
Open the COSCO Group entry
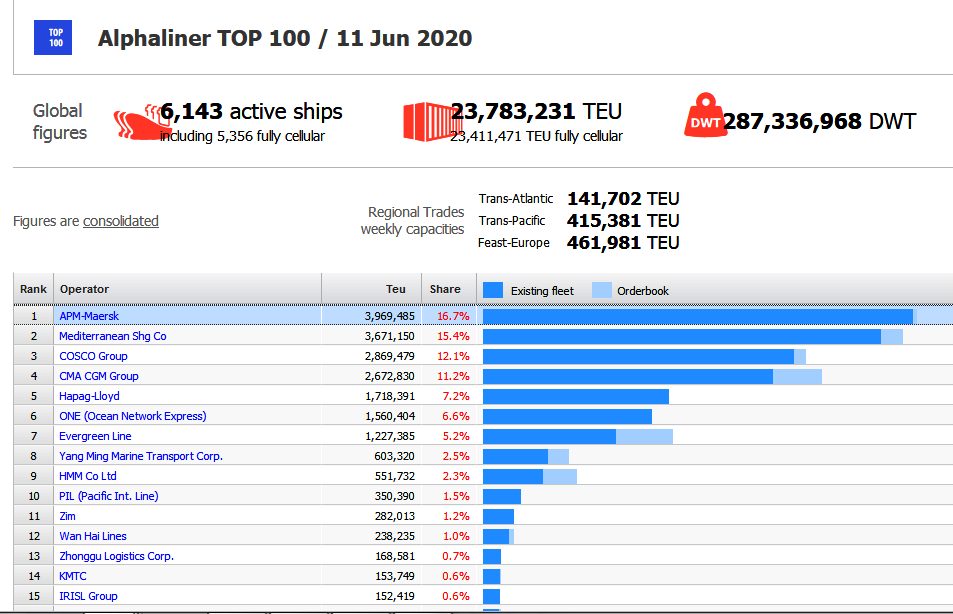pyautogui.click(x=93, y=356)
